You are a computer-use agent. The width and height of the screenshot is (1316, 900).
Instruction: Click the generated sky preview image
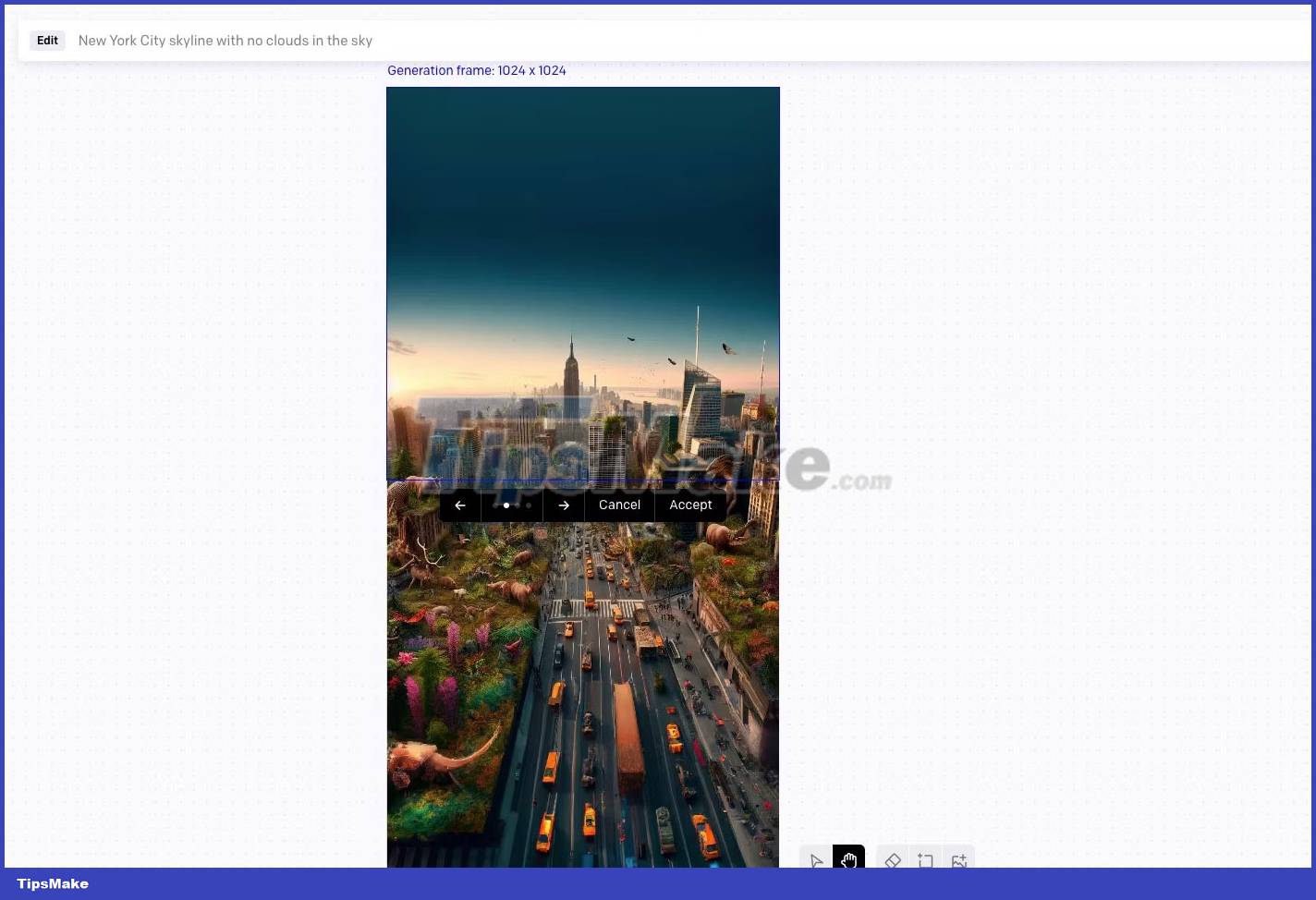point(582,277)
